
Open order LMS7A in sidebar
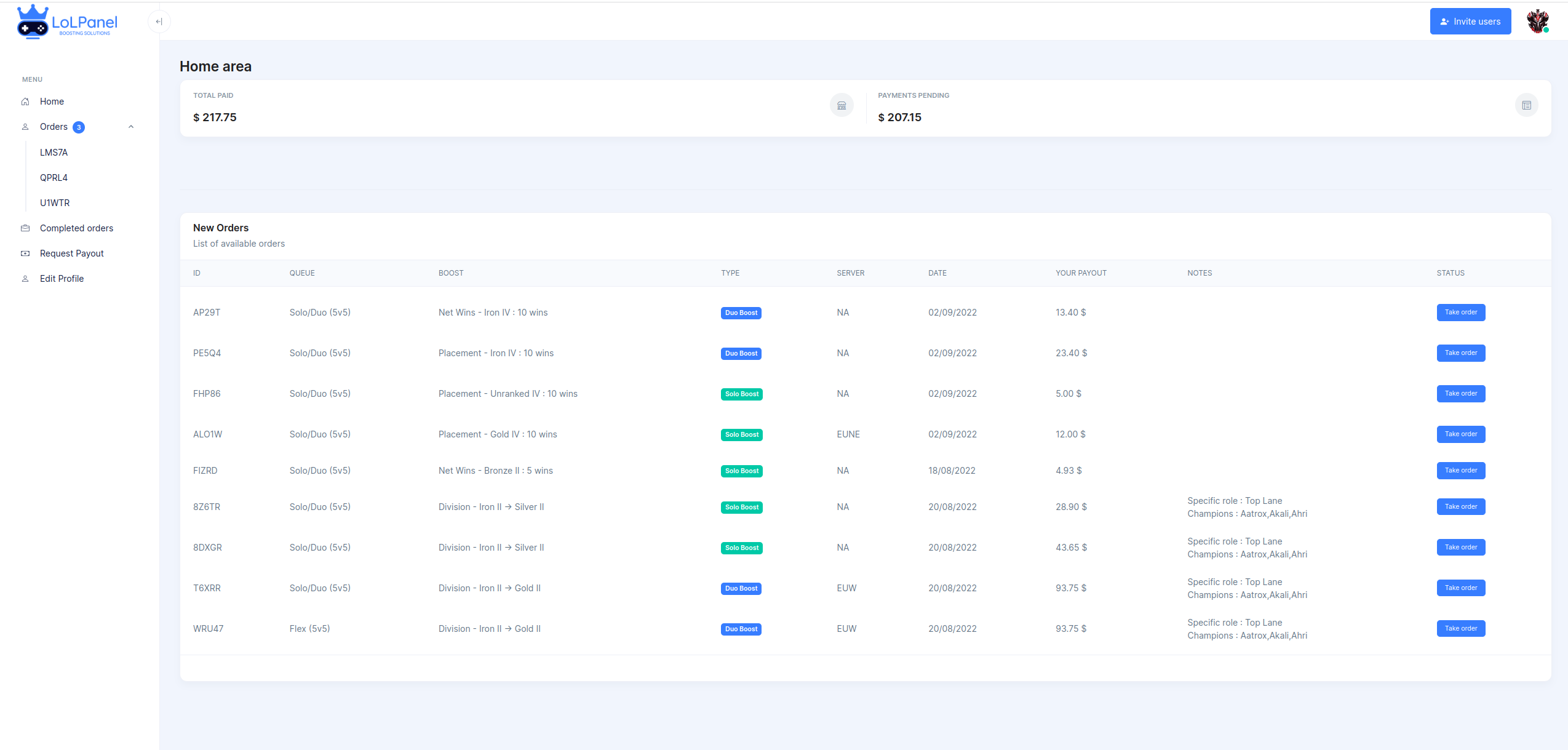[54, 153]
